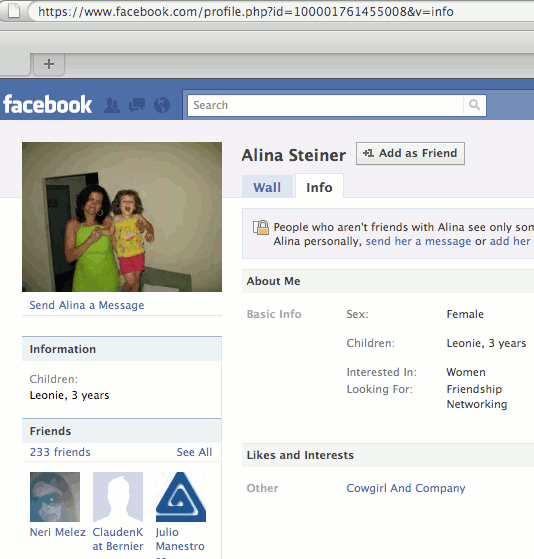Open the 233 friends link
Screen dimensions: 534x559
(x=60, y=452)
